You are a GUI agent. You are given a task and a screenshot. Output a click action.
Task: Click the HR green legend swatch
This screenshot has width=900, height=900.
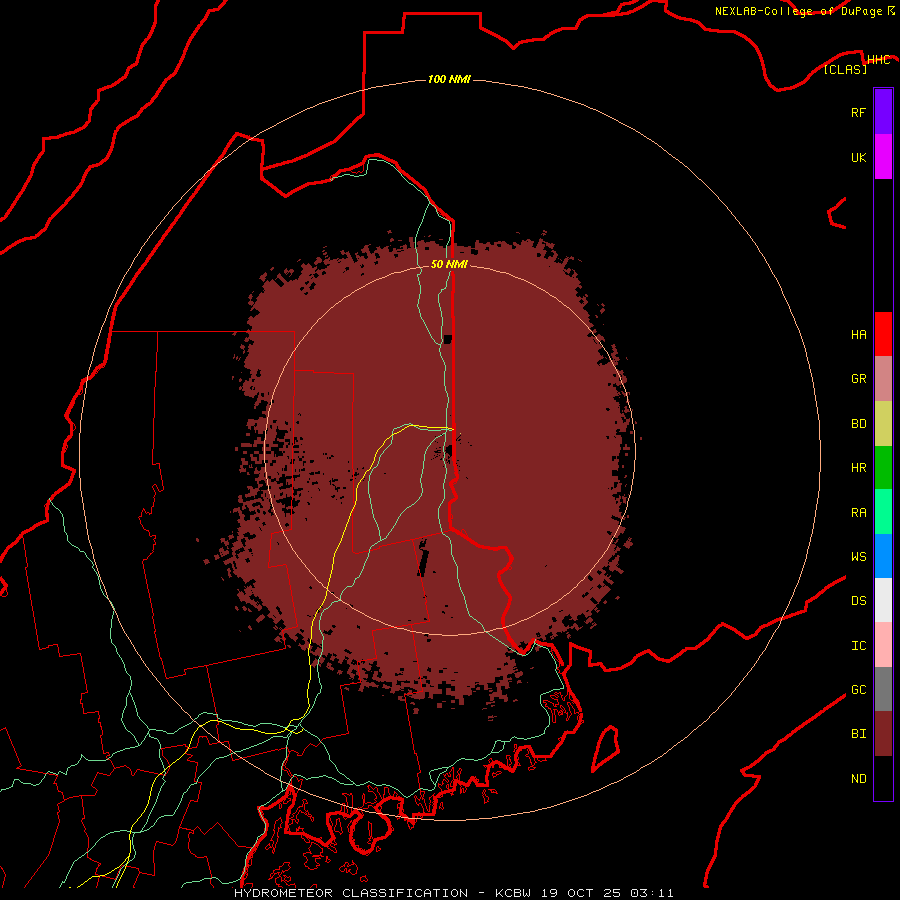click(x=883, y=468)
